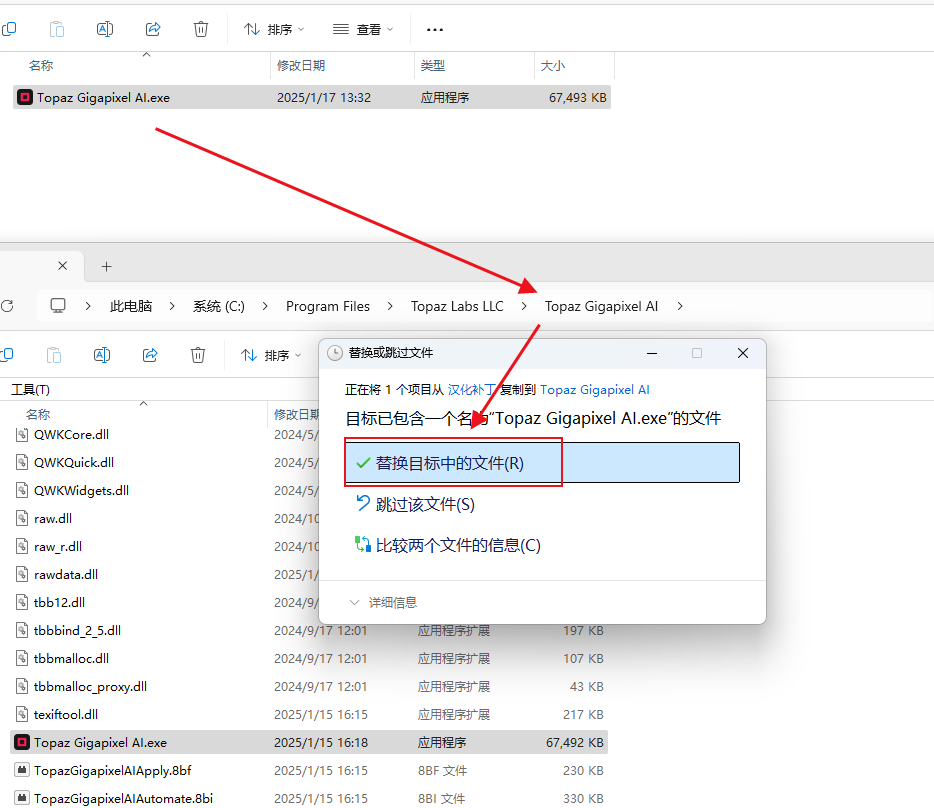Select Topaz Gigapixel AI.exe dated 2025/1/17 in upper window
934x808 pixels.
pyautogui.click(x=312, y=97)
